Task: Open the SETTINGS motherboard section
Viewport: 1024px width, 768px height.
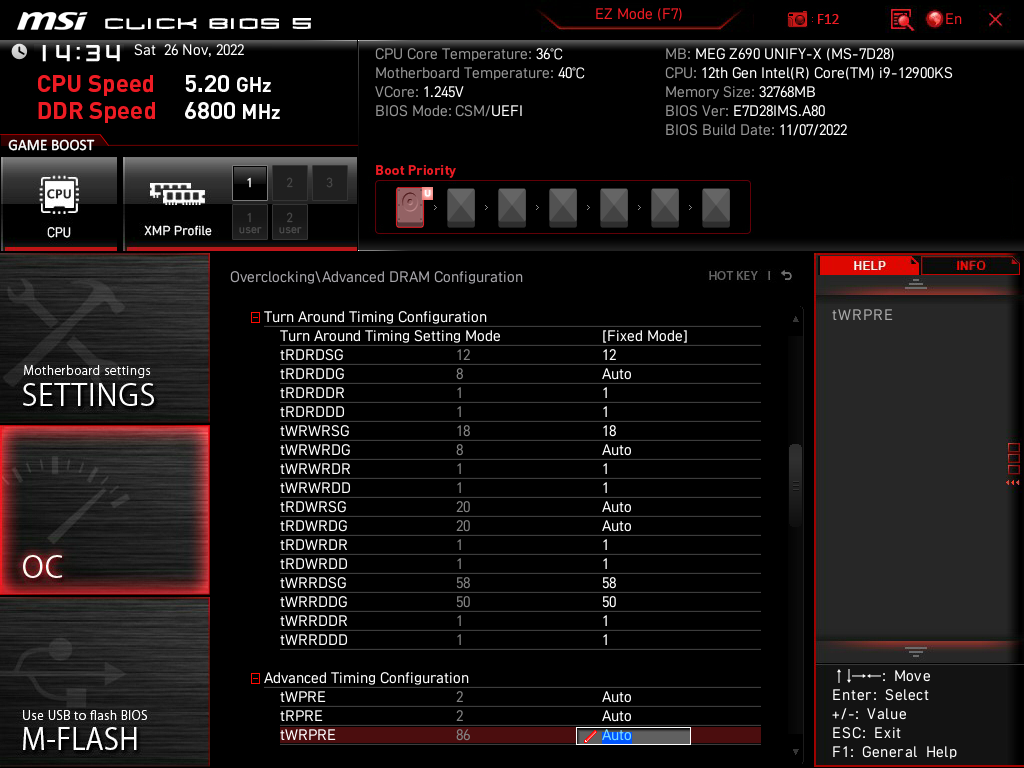Action: (x=104, y=338)
